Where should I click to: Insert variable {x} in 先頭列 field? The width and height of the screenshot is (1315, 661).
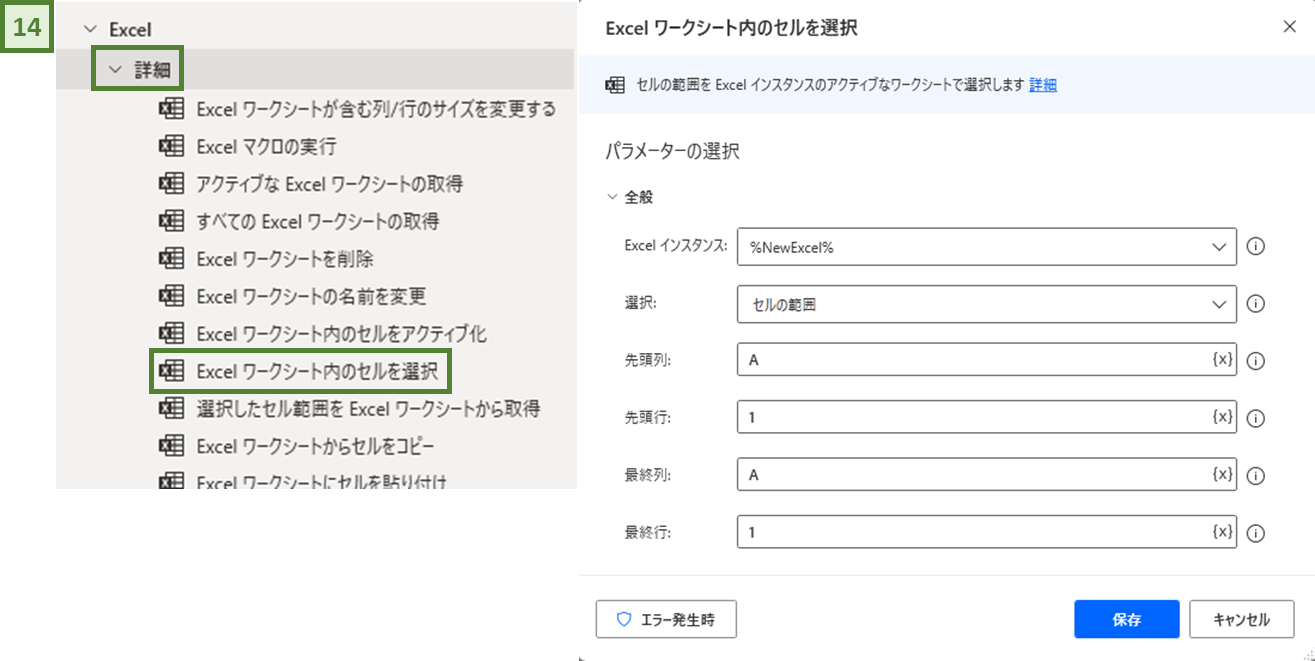(1222, 359)
